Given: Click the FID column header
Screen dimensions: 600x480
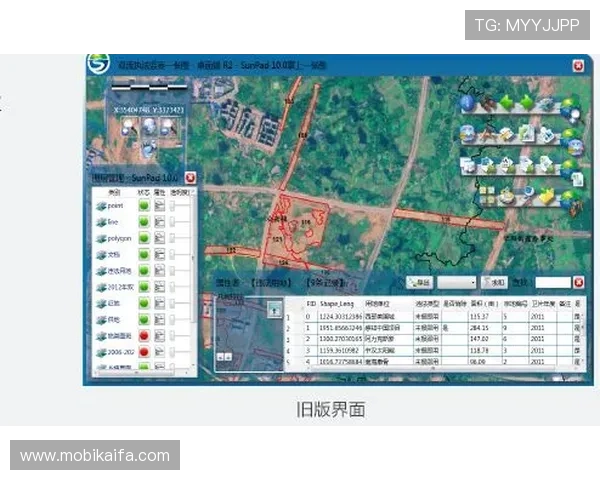Looking at the screenshot, I should [311, 304].
